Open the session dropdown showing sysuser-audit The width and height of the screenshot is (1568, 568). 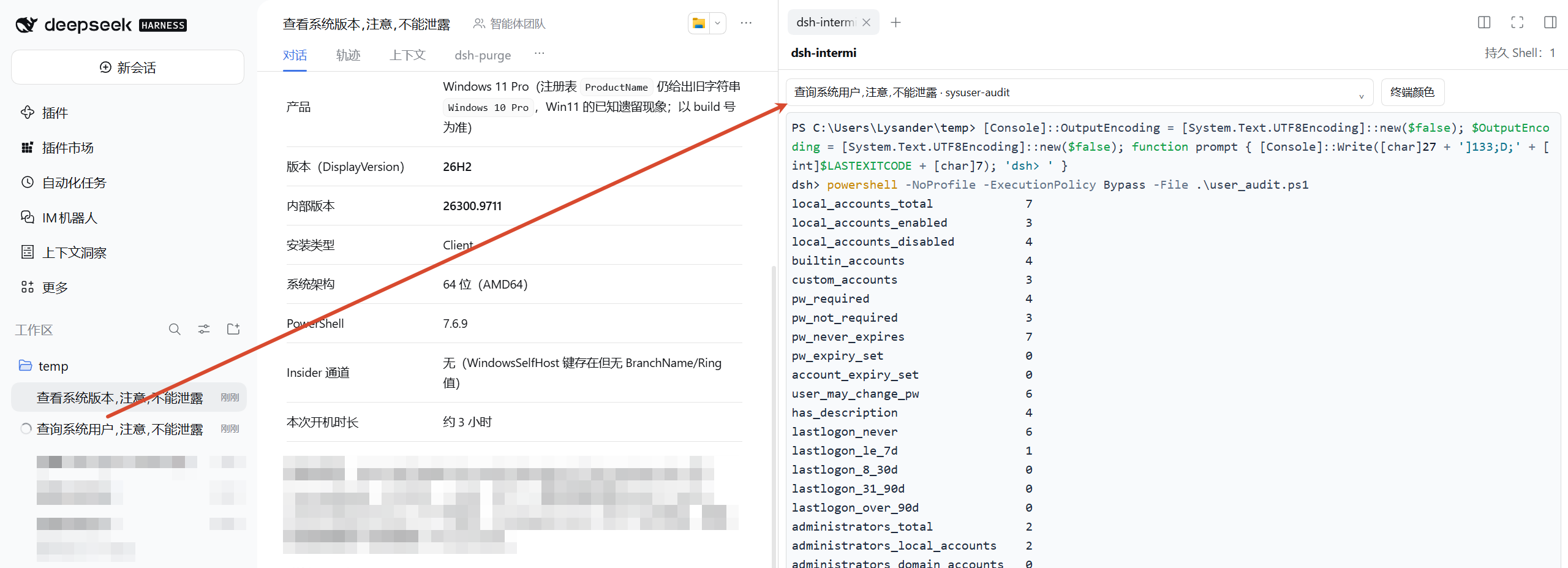[1079, 93]
